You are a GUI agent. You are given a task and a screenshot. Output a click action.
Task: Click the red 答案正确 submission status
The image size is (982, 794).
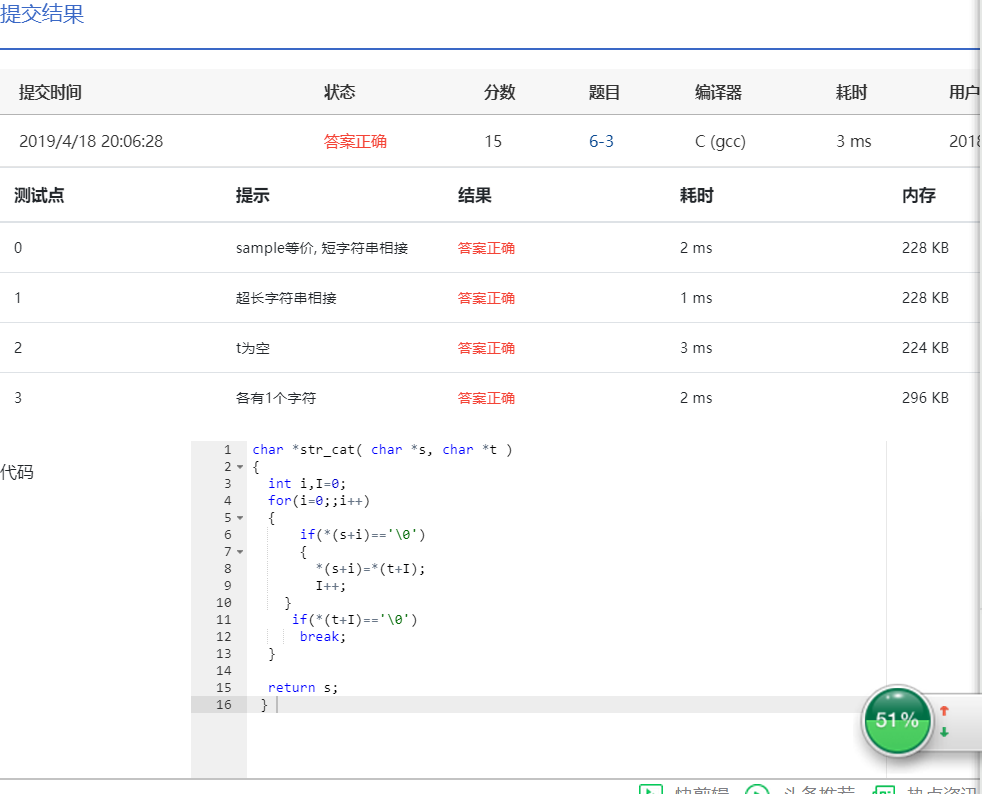[x=355, y=142]
